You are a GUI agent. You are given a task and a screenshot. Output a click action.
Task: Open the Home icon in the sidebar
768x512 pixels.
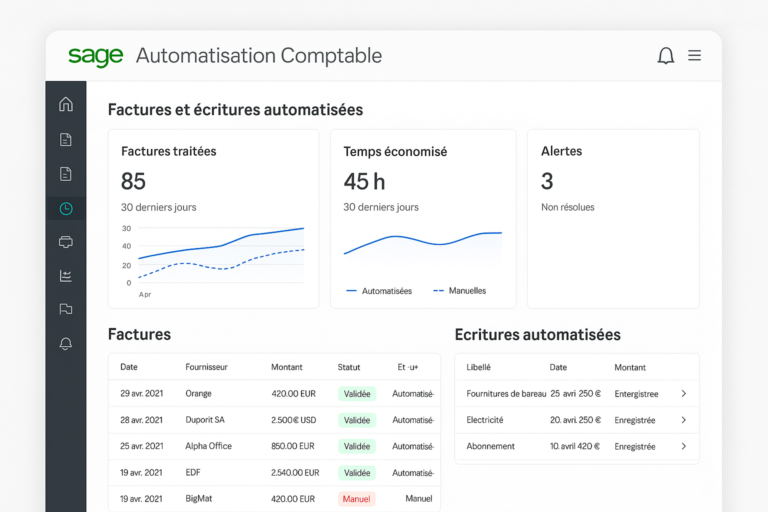pyautogui.click(x=66, y=104)
